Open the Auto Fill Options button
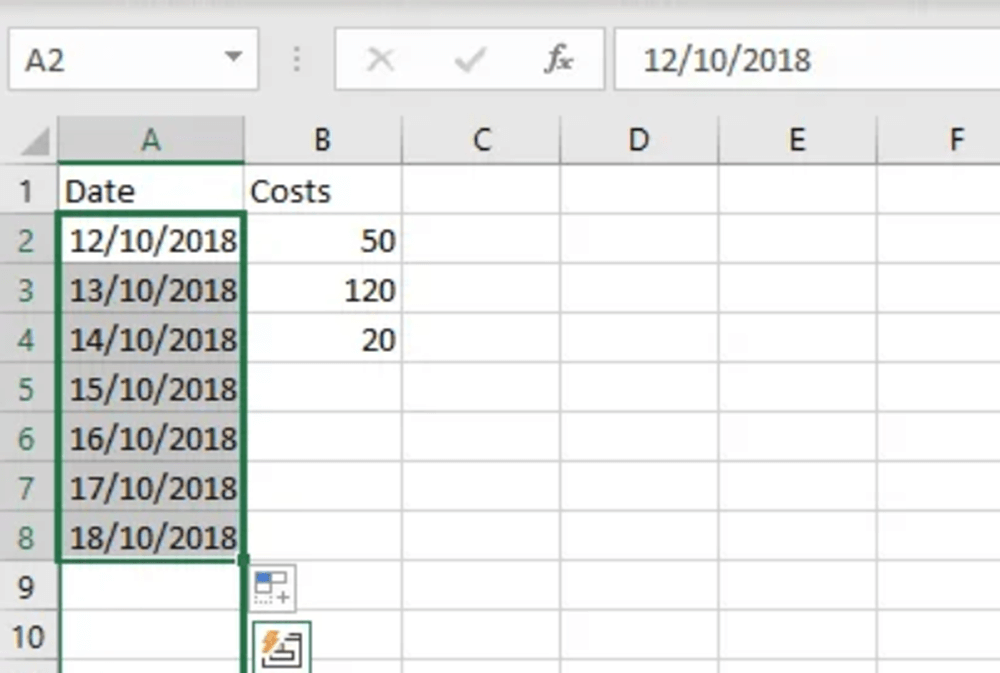Image resolution: width=1000 pixels, height=673 pixels. coord(272,587)
